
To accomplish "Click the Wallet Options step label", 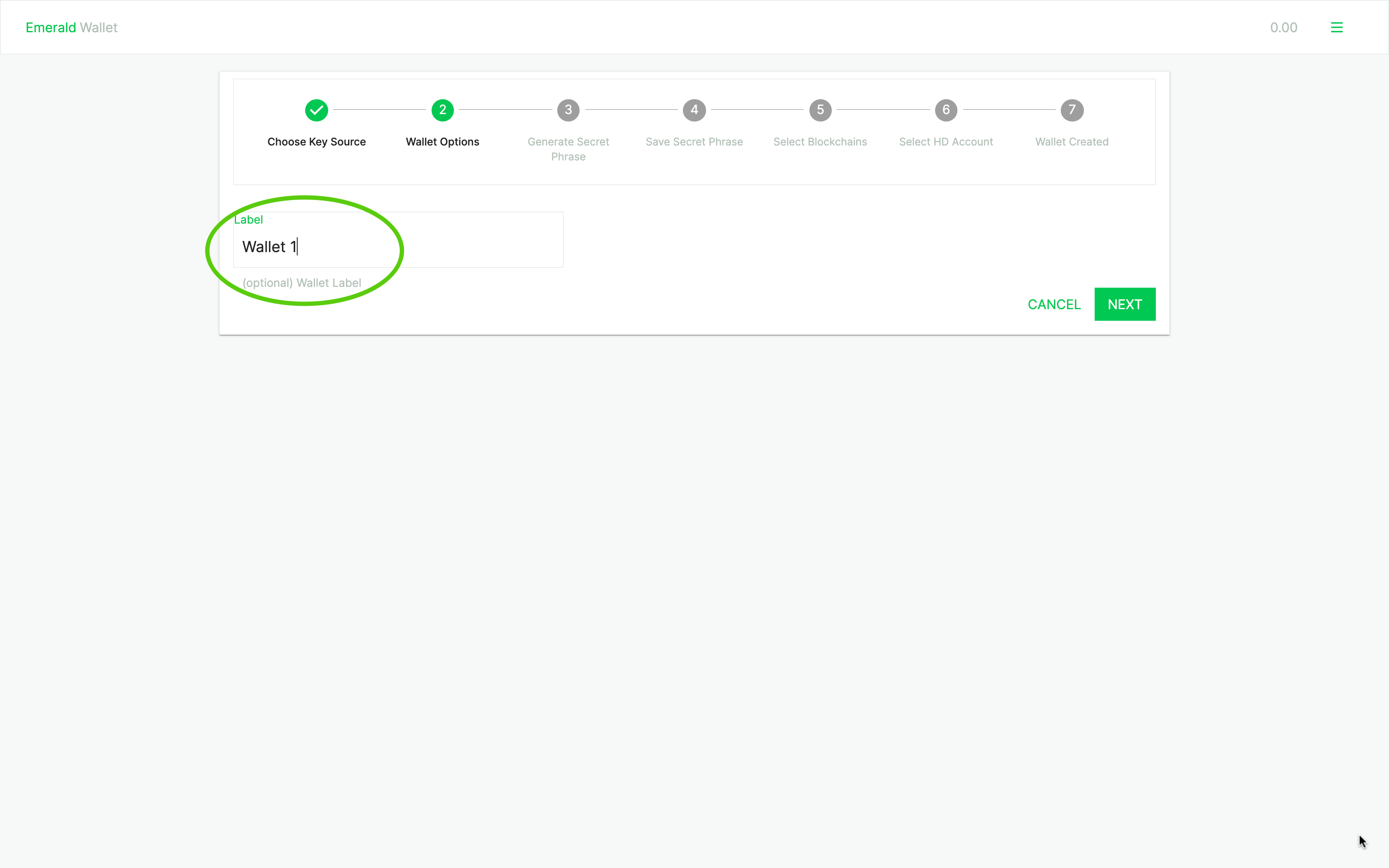I will click(x=442, y=141).
